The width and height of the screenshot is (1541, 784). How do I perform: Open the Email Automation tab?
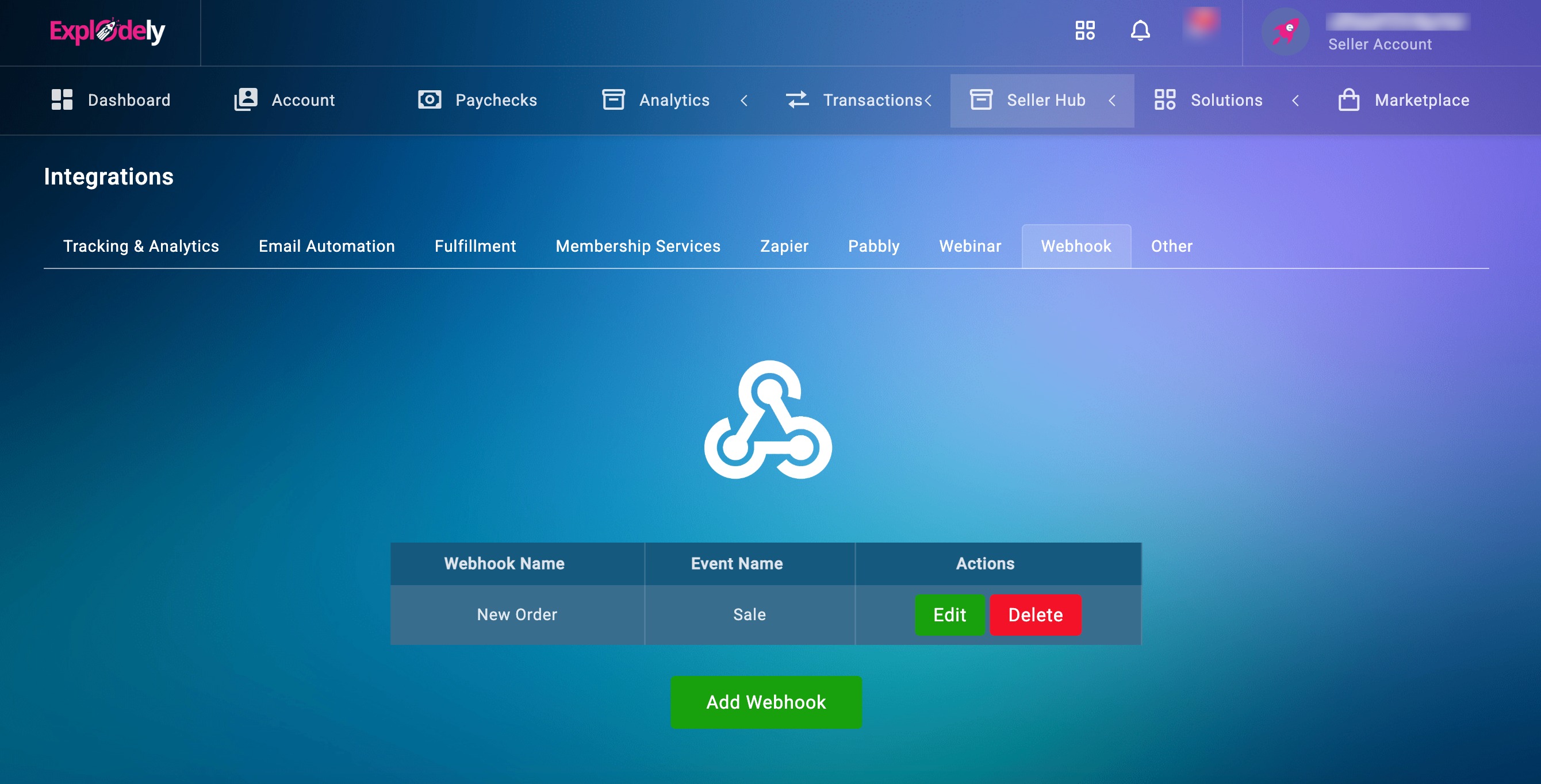(327, 247)
